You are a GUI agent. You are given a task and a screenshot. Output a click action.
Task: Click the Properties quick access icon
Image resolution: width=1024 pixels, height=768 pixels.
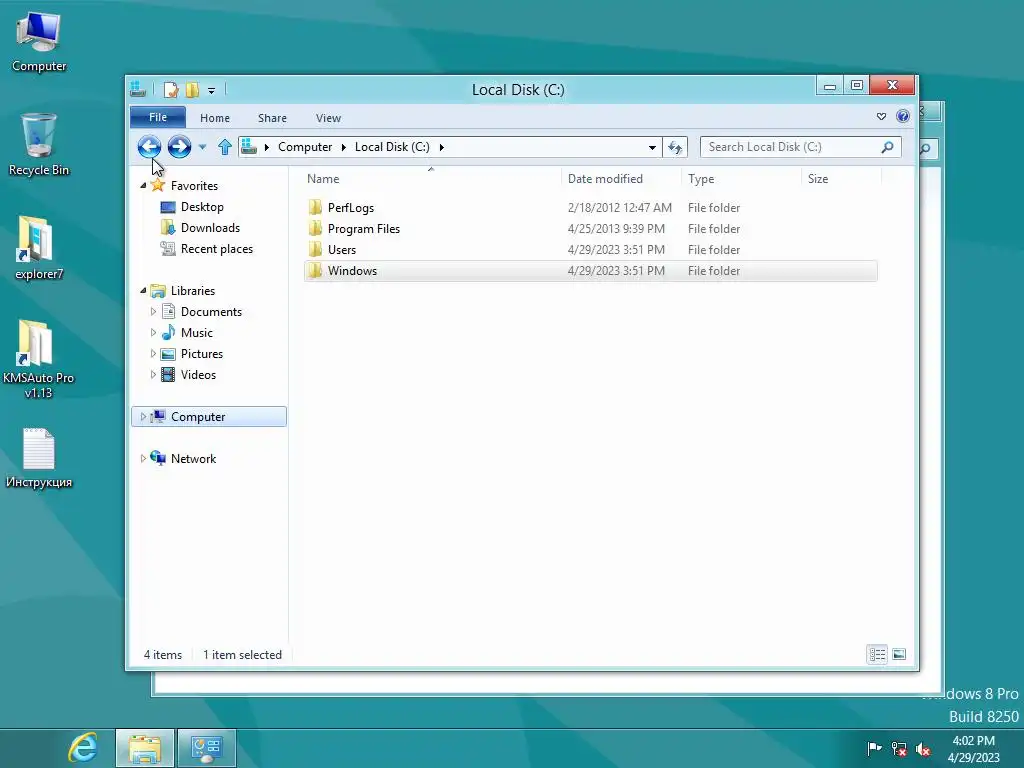pyautogui.click(x=171, y=89)
